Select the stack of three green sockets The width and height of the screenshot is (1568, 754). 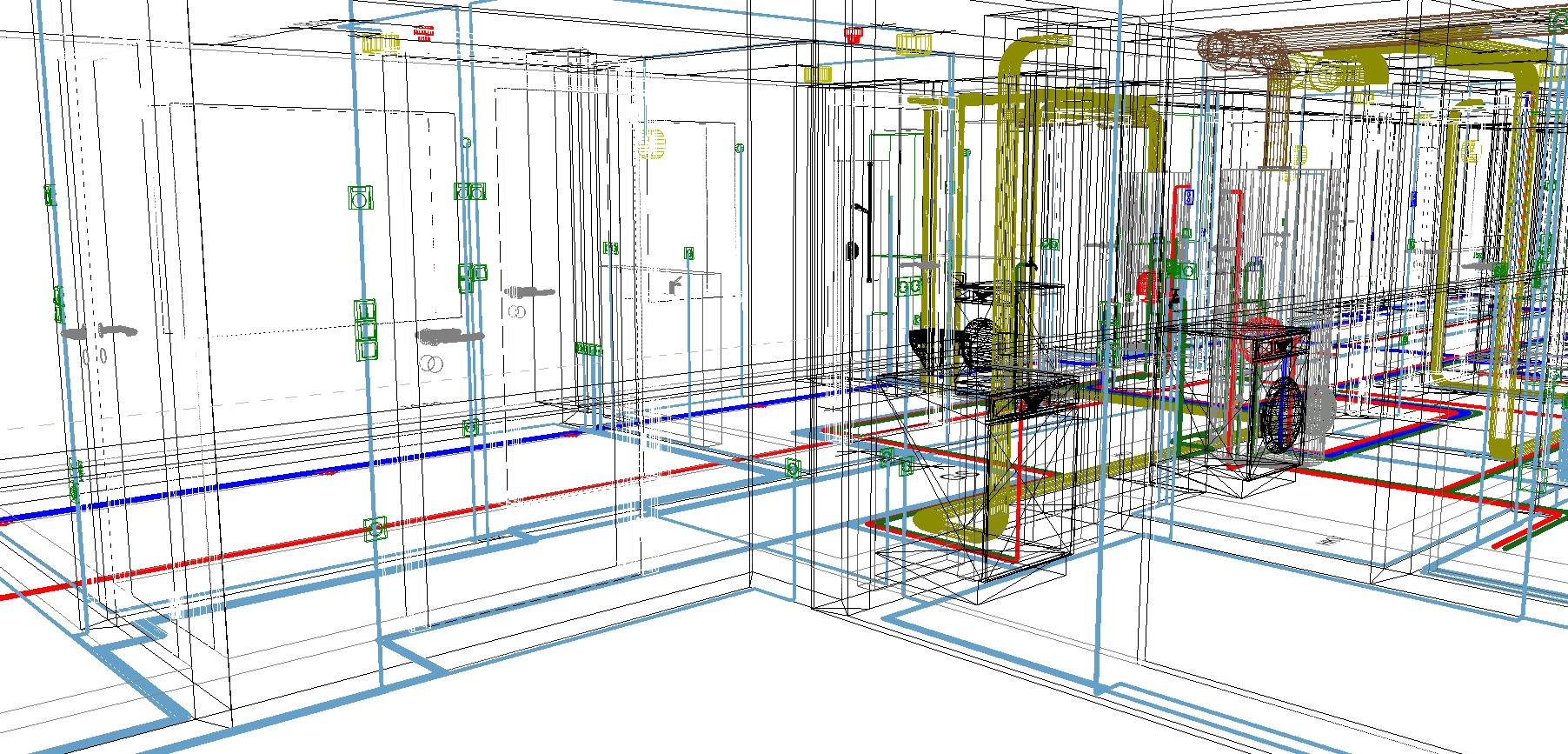[x=366, y=330]
